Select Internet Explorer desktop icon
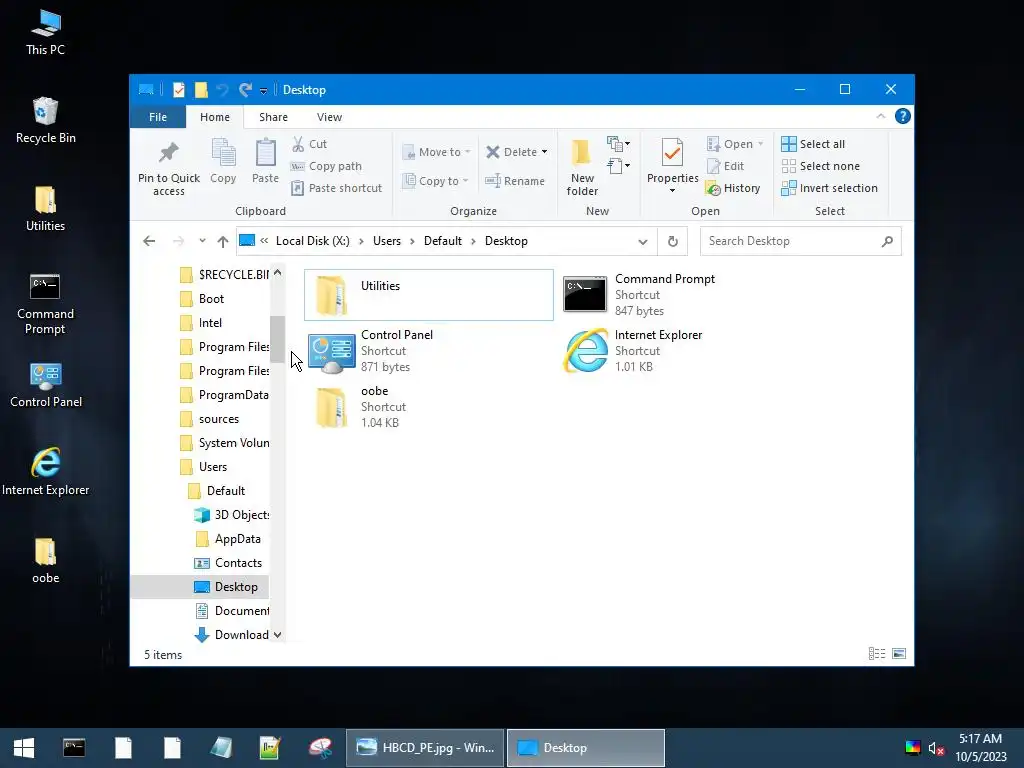The height and width of the screenshot is (768, 1024). 45,472
